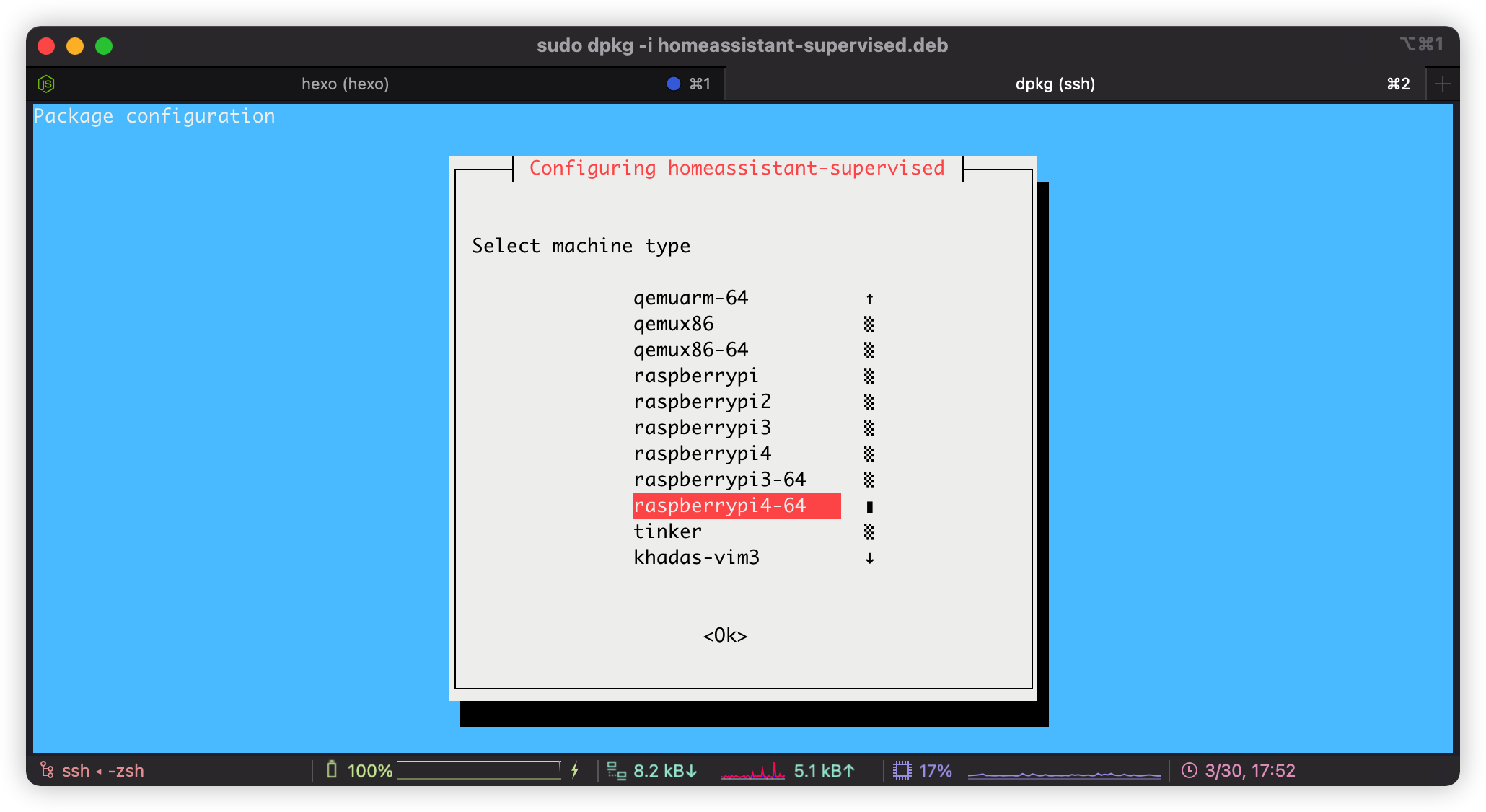Switch to the hexo (hexo) tab
This screenshot has width=1486, height=812.
[x=345, y=84]
